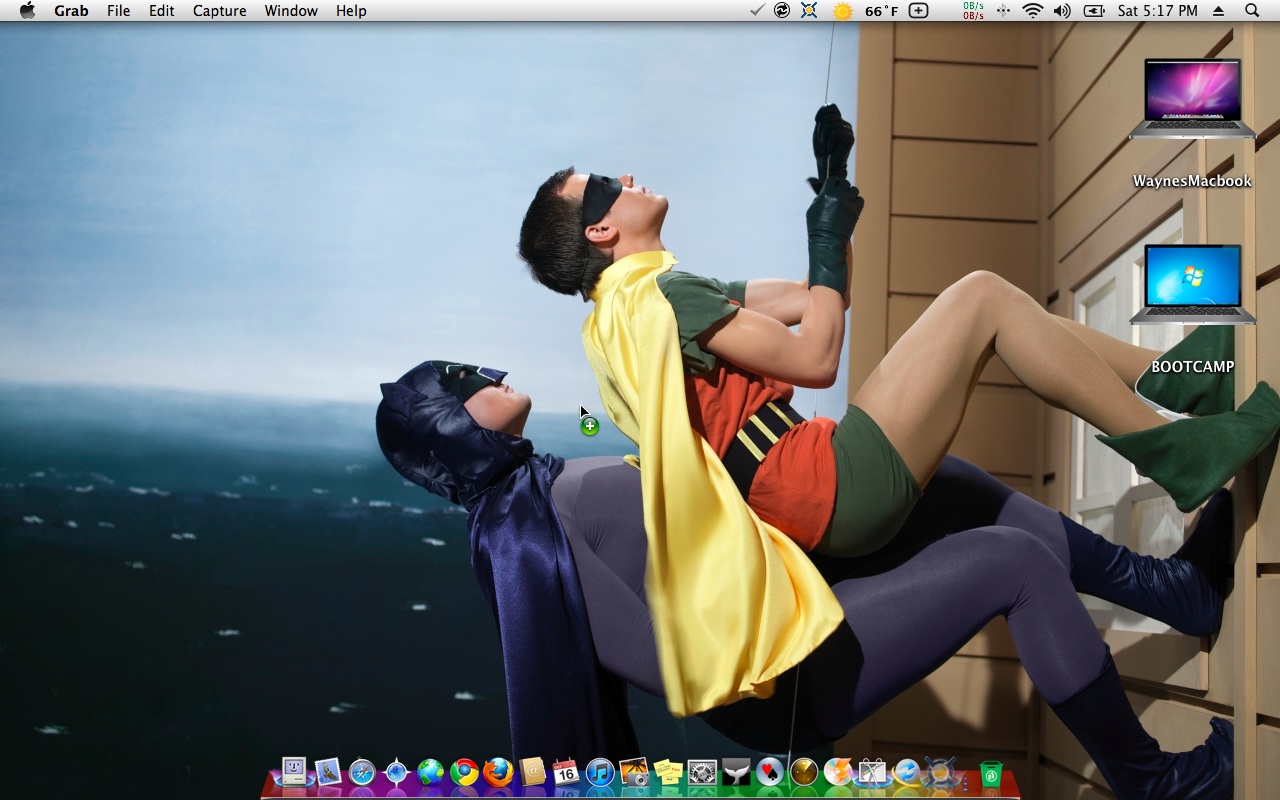Screen dimensions: 1280x800
Task: Open Finder from the Dock
Action: [x=294, y=771]
